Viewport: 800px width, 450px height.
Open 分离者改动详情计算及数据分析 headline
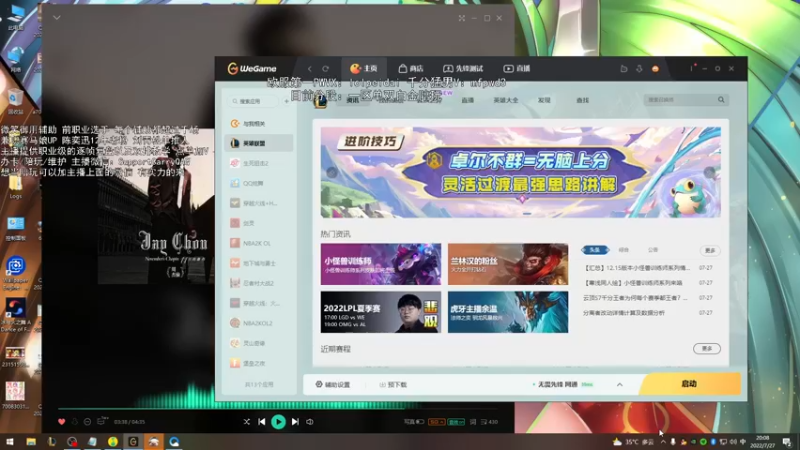[623, 313]
